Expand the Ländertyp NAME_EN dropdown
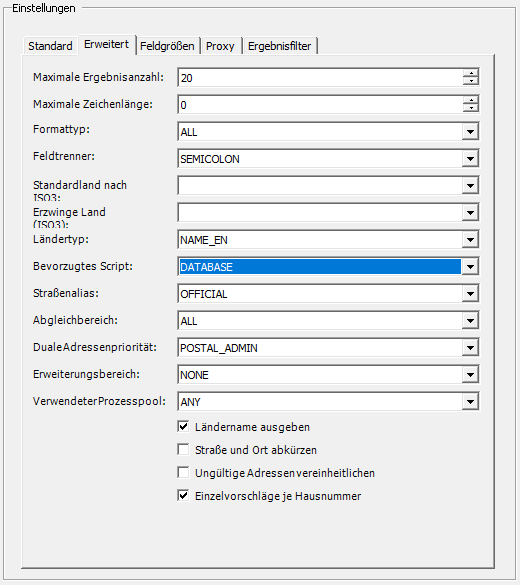The width and height of the screenshot is (520, 585). 470,240
